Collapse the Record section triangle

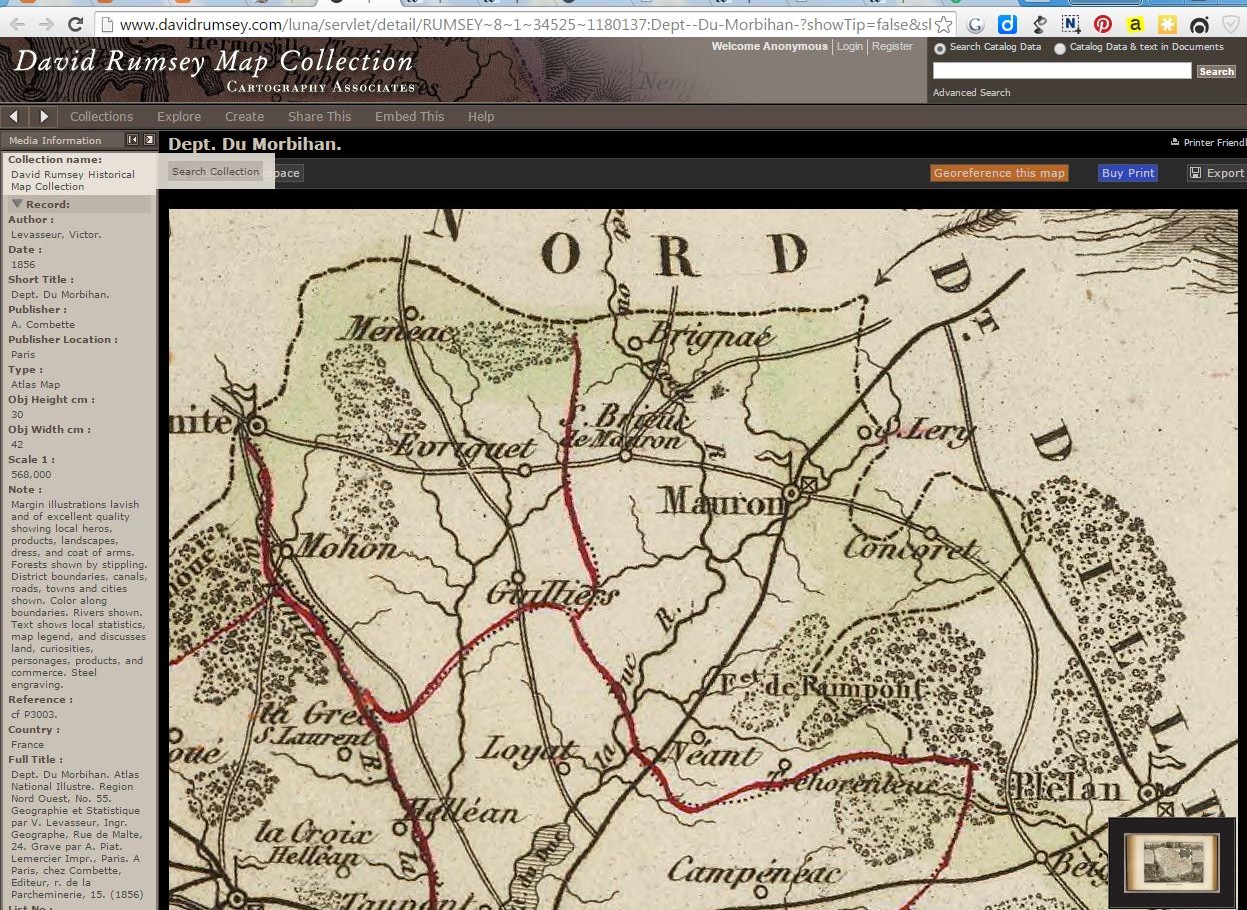[16, 204]
